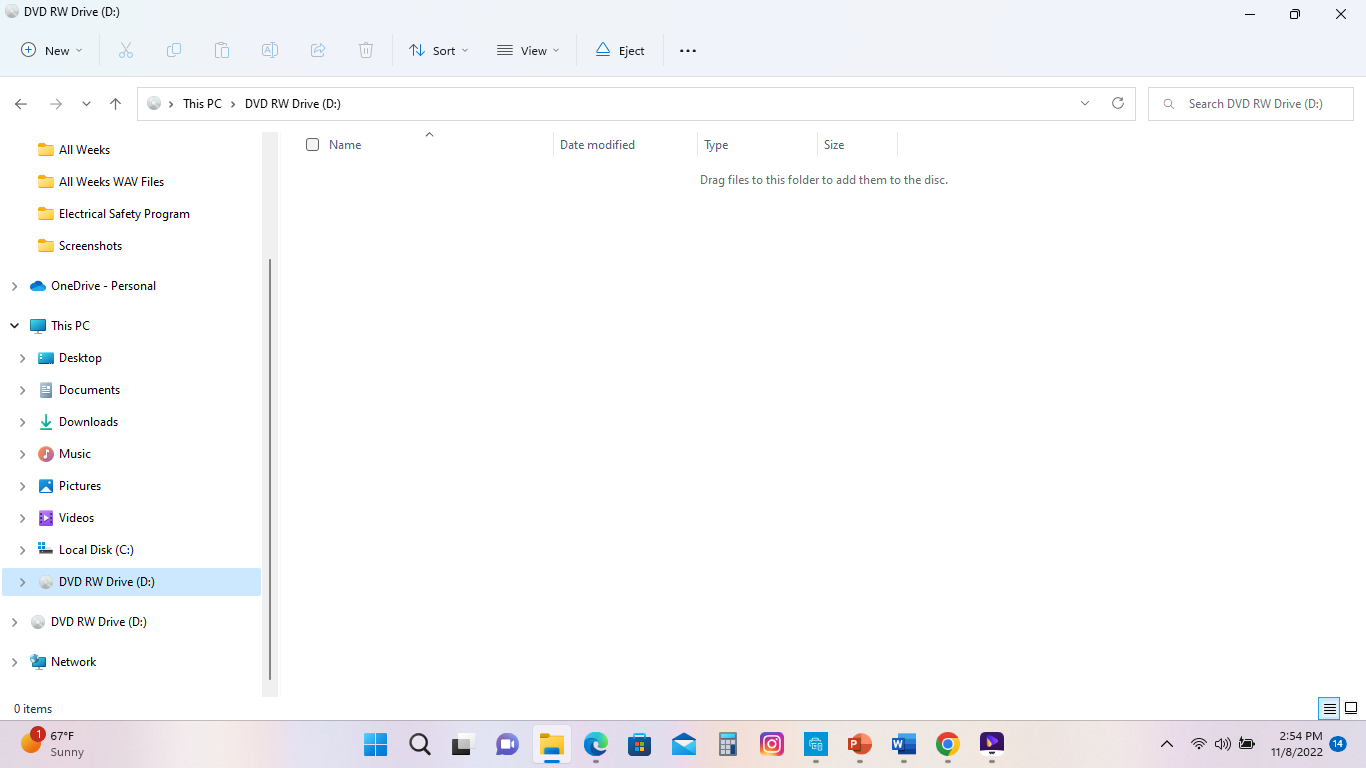Click the Up directory arrow
This screenshot has height=768, width=1366.
(116, 104)
